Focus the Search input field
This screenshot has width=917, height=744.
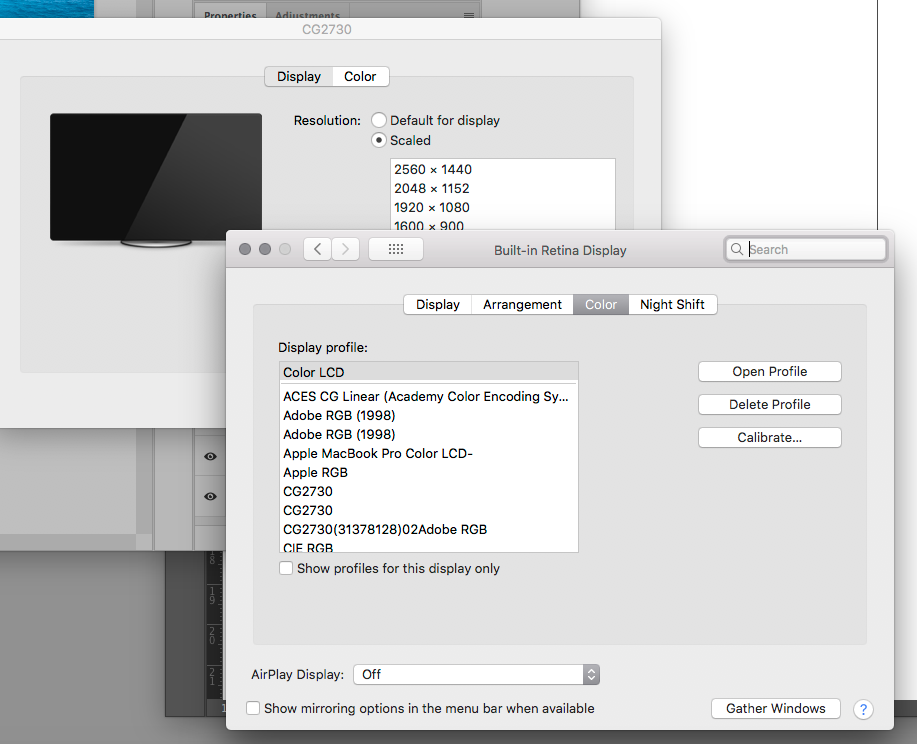806,249
